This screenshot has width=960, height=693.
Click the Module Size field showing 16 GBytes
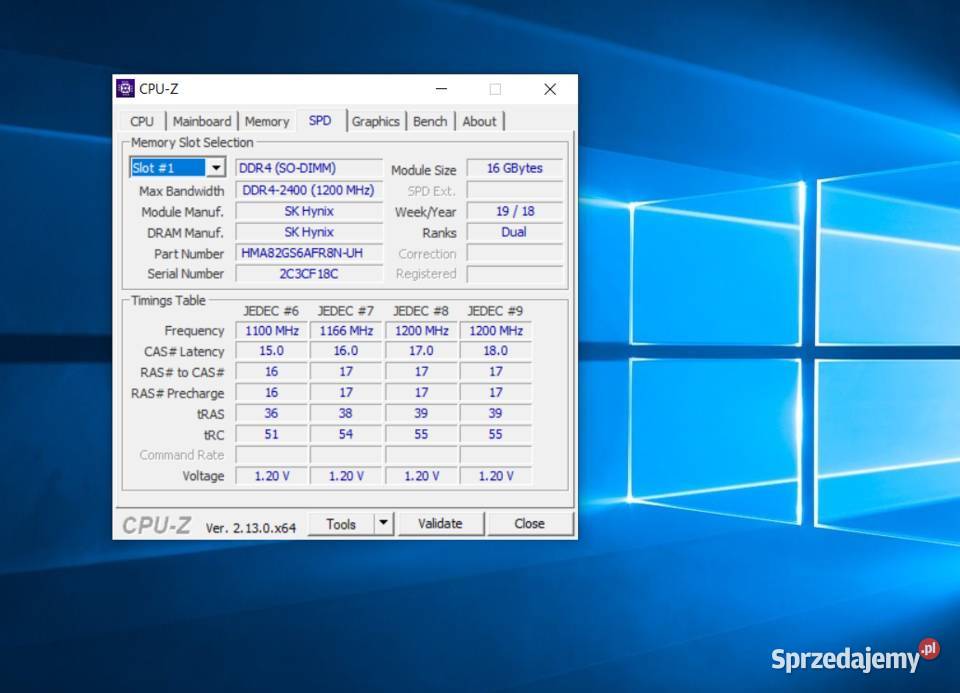pos(514,168)
